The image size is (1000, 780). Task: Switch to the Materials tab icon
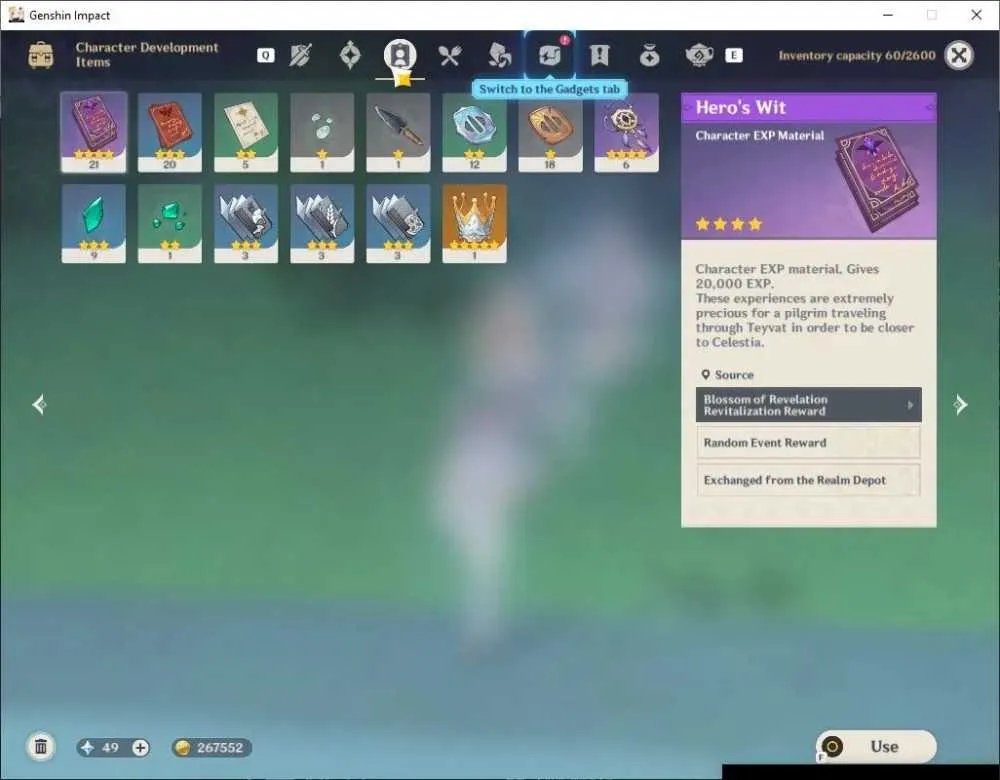499,55
